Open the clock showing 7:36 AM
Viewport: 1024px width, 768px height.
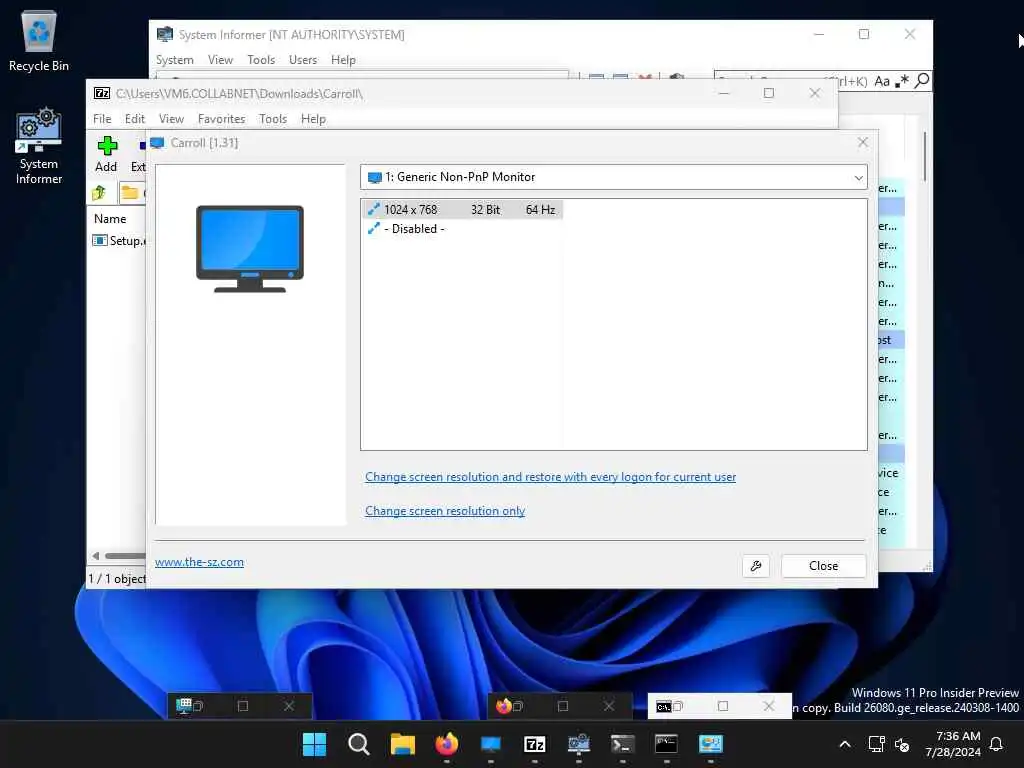click(952, 744)
